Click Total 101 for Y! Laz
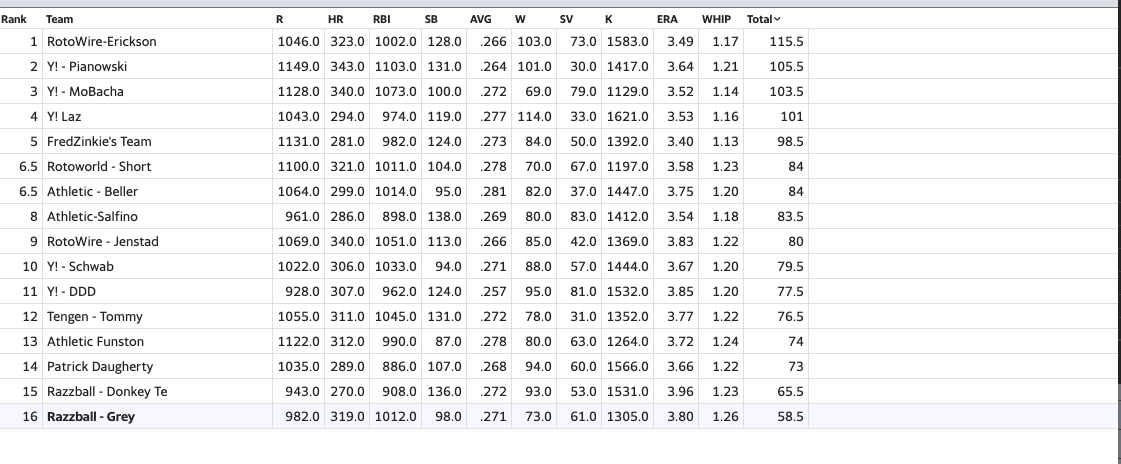This screenshot has width=1121, height=464. pos(792,117)
